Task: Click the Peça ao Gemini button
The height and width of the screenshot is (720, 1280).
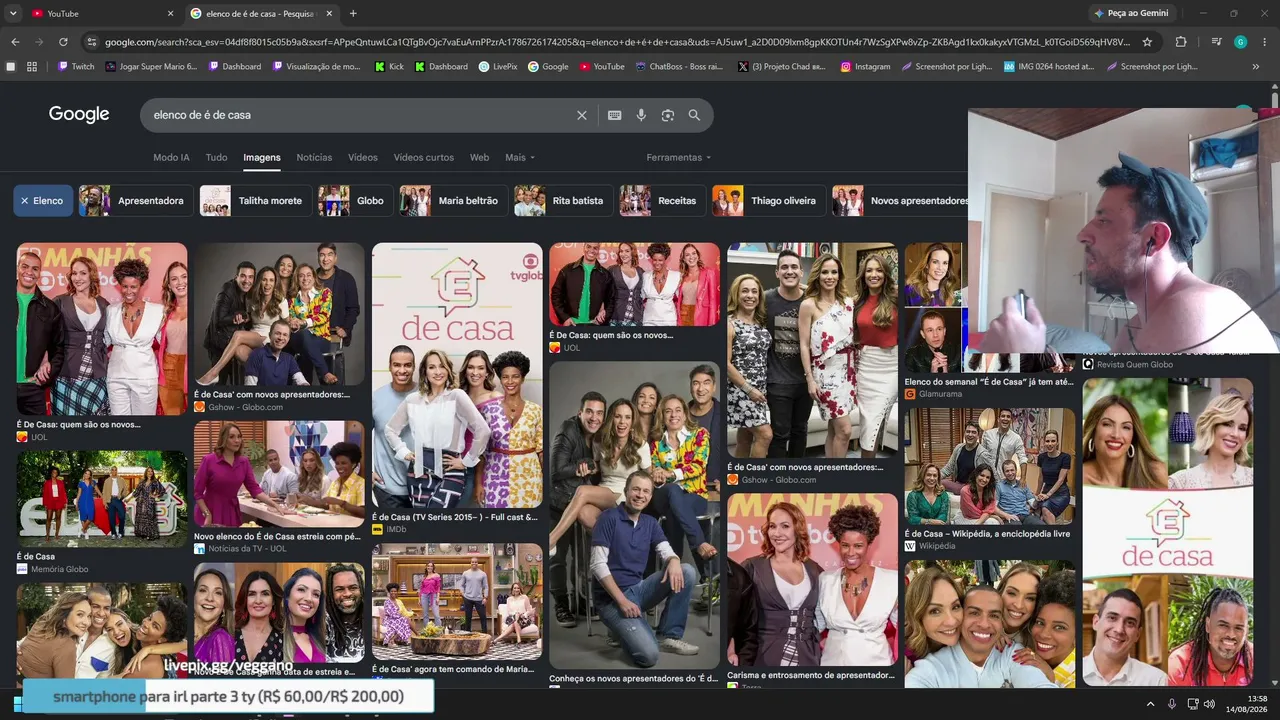Action: tap(1132, 13)
